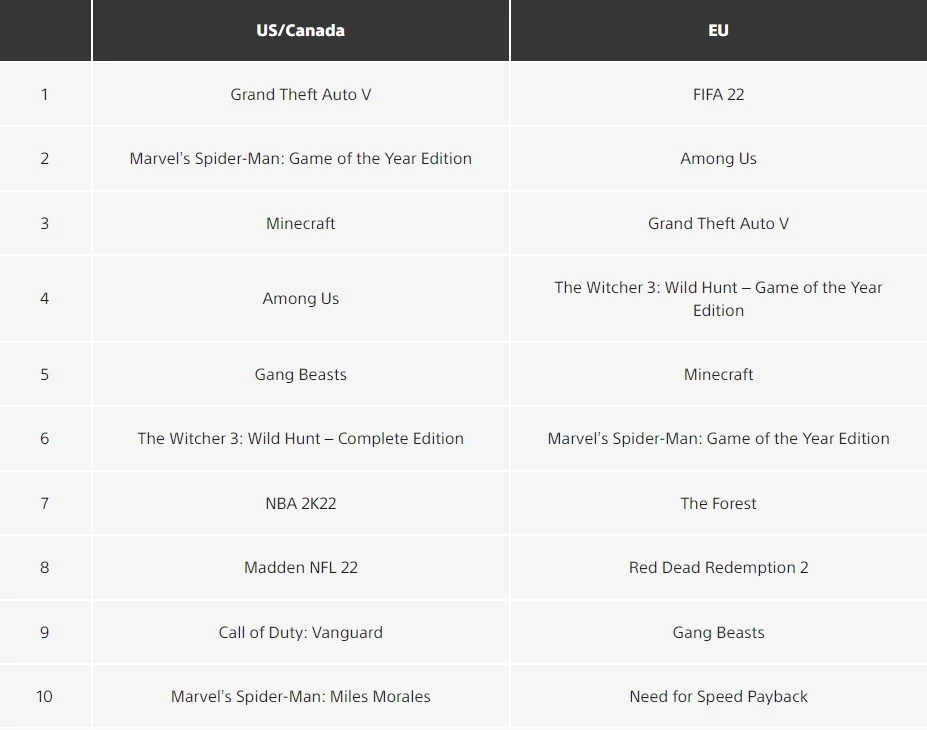
Task: Click rank number 1 in first column
Action: (x=44, y=94)
